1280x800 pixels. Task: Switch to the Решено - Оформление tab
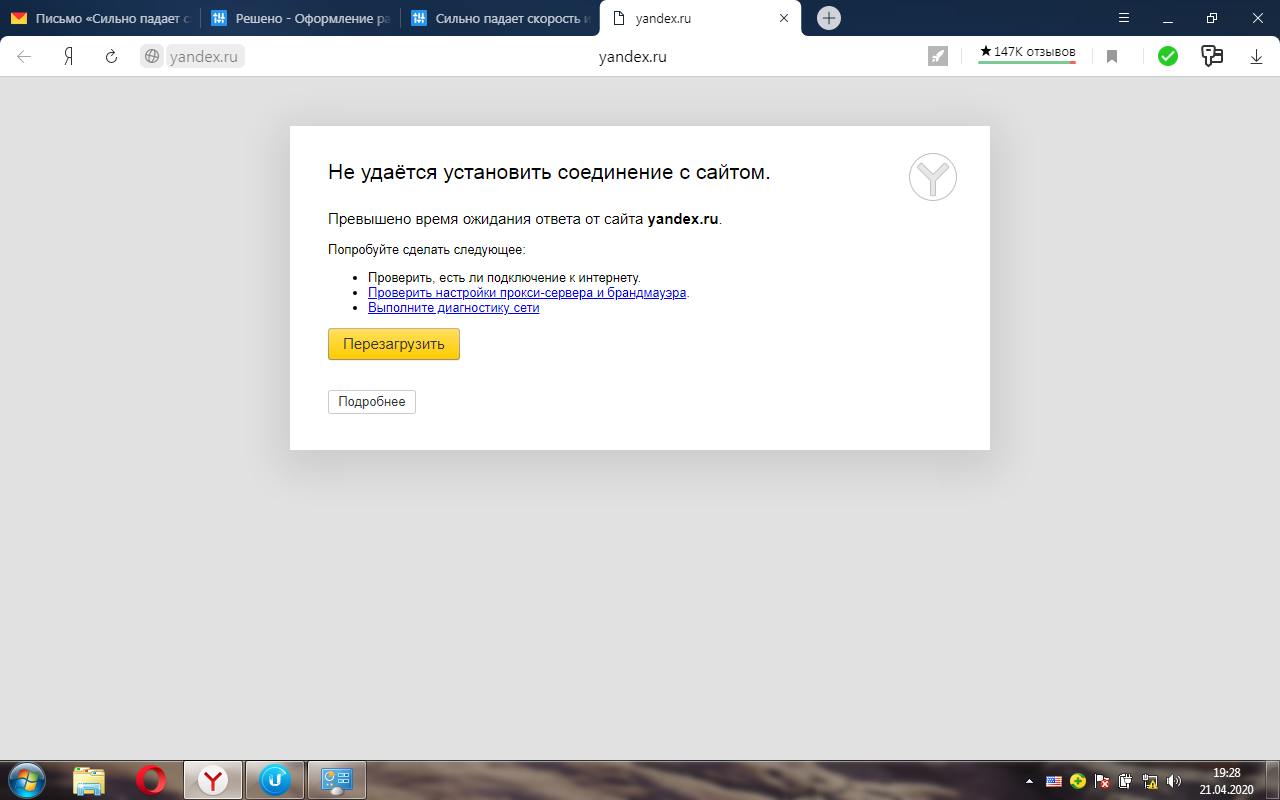(300, 18)
